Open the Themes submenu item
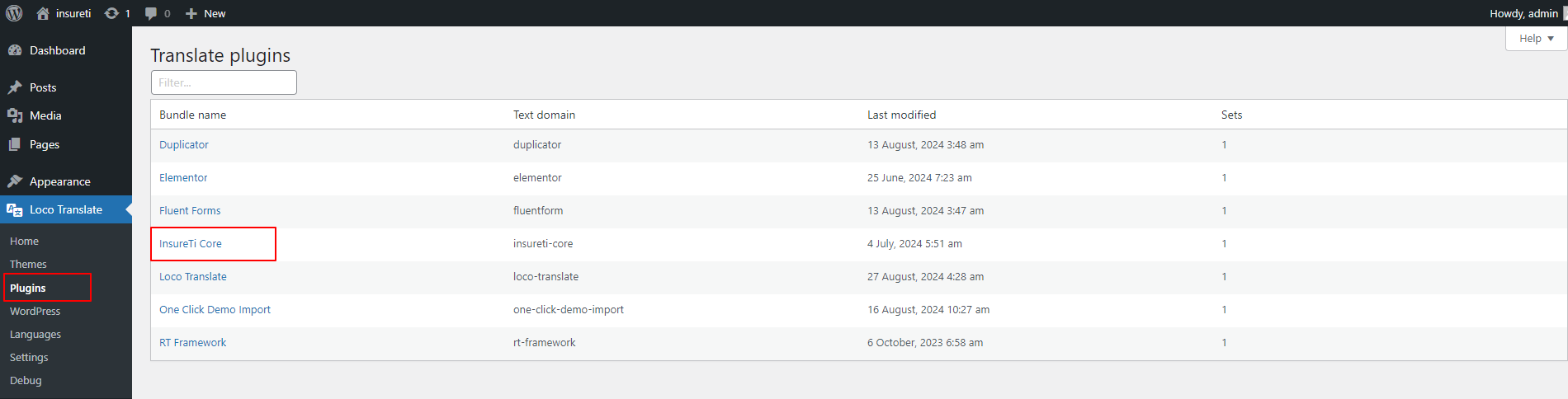The height and width of the screenshot is (399, 1568). 28,264
